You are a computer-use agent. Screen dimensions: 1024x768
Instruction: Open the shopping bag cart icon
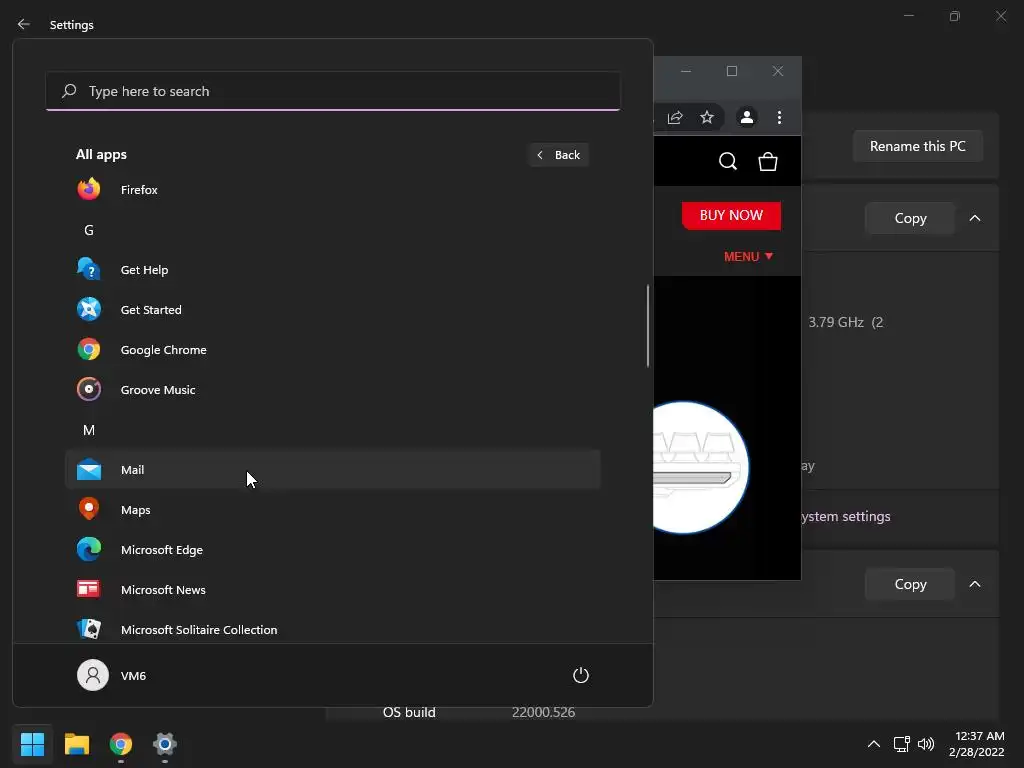(768, 161)
